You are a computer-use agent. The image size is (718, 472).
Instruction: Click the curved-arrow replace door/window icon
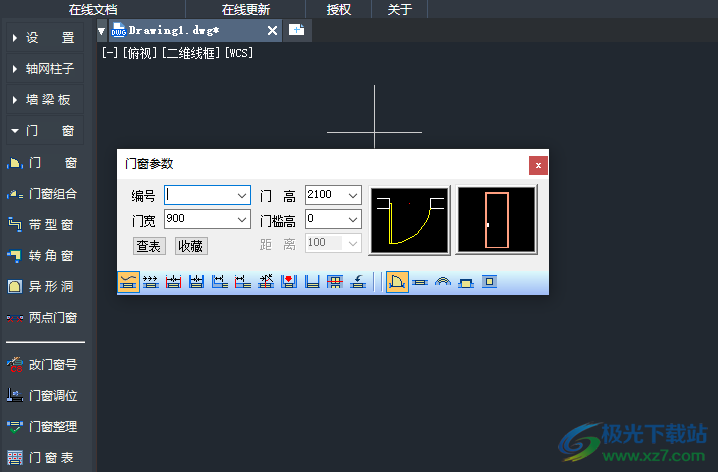358,282
